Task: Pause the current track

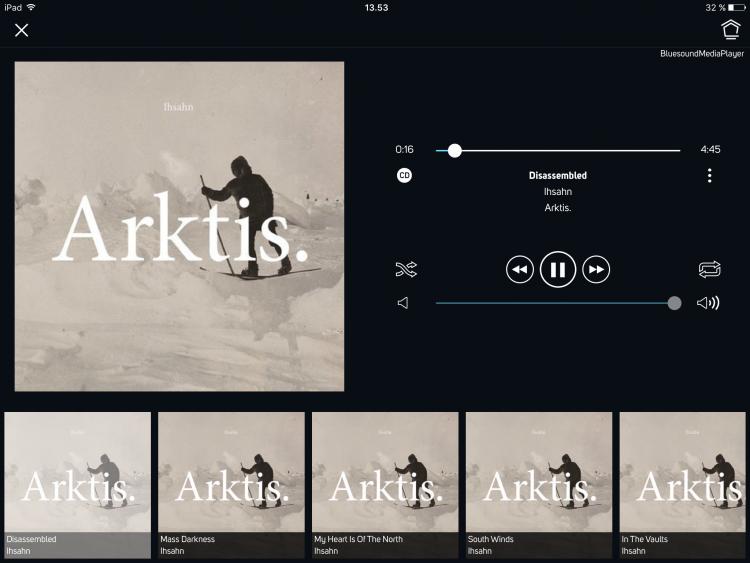Action: [558, 269]
